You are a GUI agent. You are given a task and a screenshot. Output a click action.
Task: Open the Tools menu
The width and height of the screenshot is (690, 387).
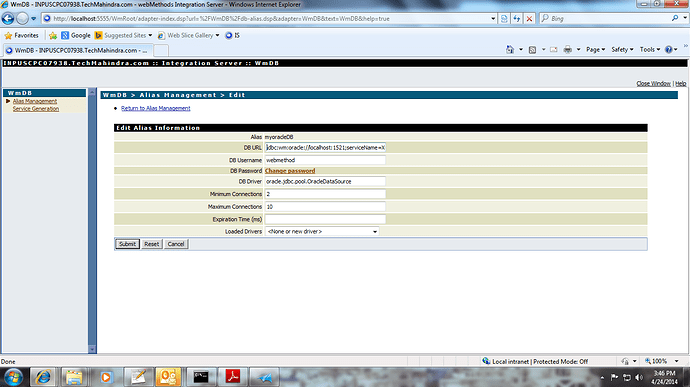(x=650, y=49)
